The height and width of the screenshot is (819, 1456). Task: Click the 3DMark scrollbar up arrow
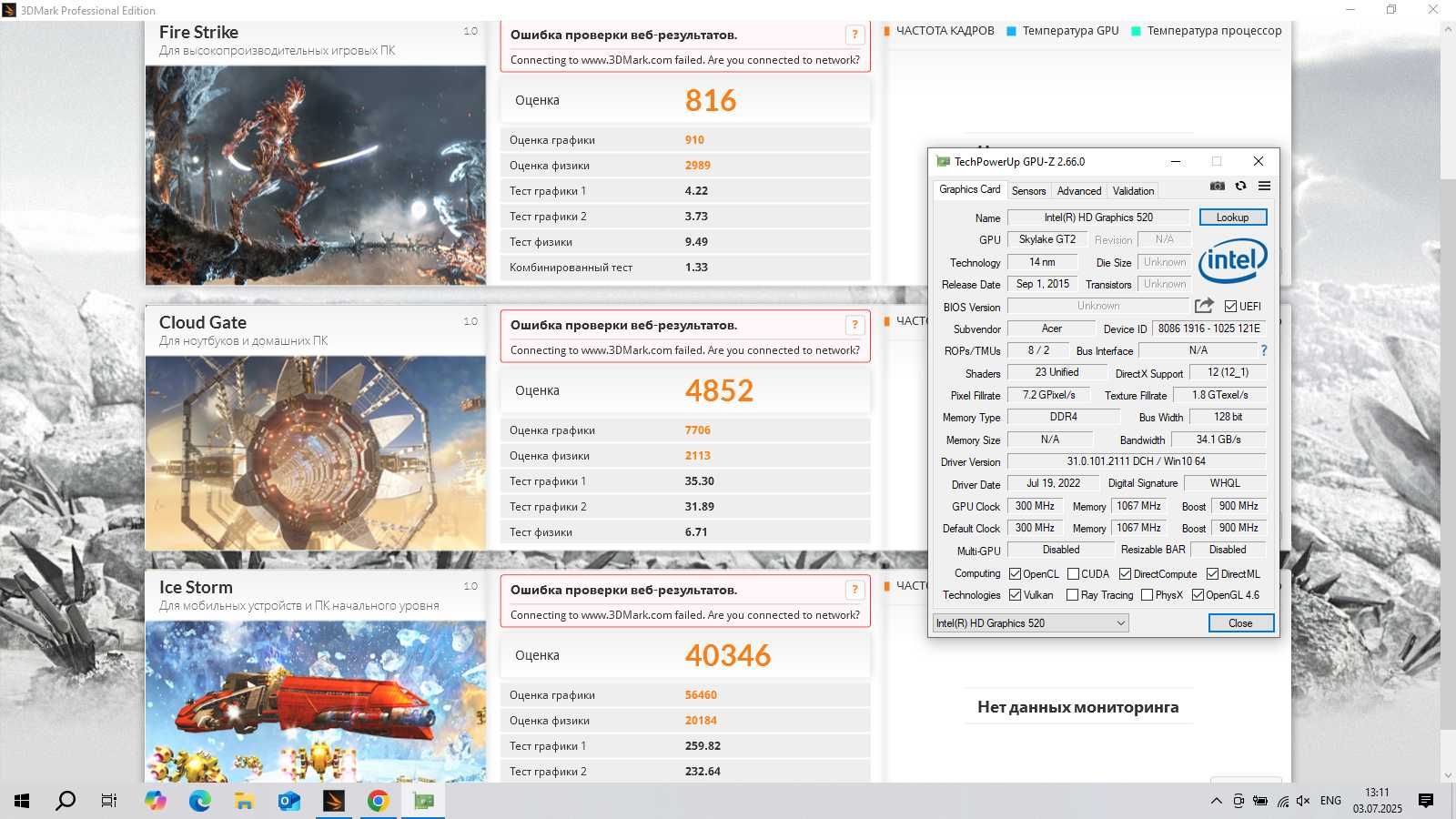click(x=1448, y=30)
